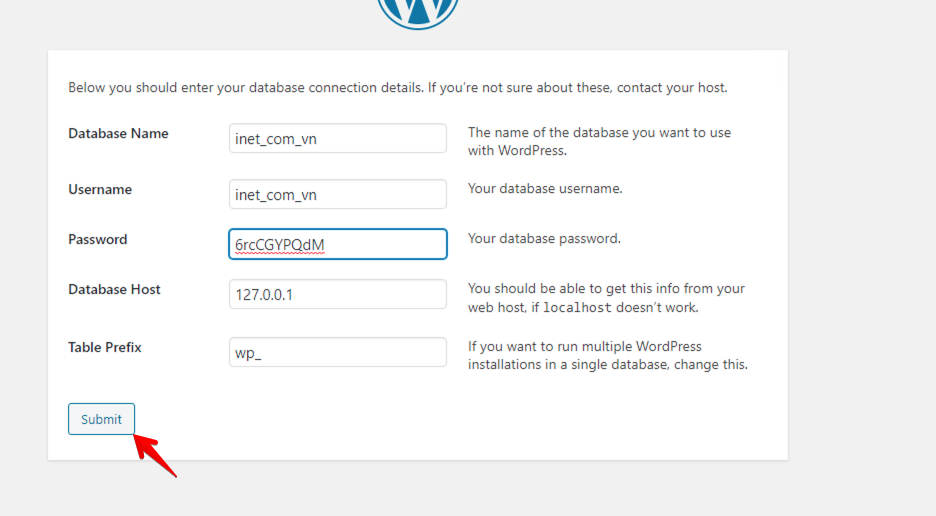Click the intro paragraph about database connection details

(398, 88)
